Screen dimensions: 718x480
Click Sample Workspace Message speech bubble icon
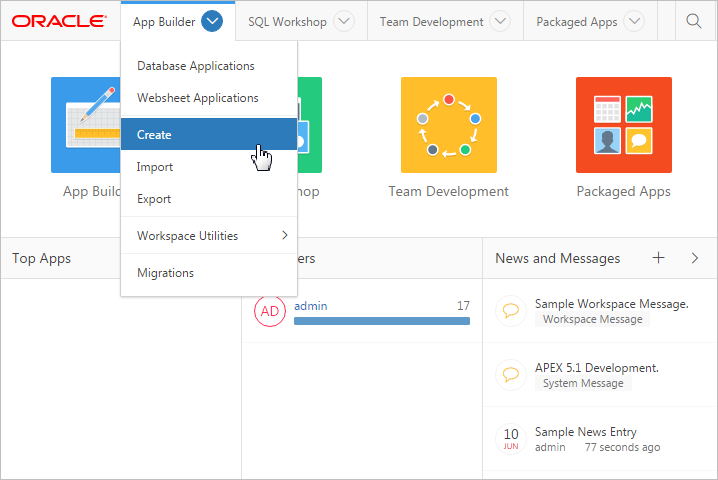point(510,311)
